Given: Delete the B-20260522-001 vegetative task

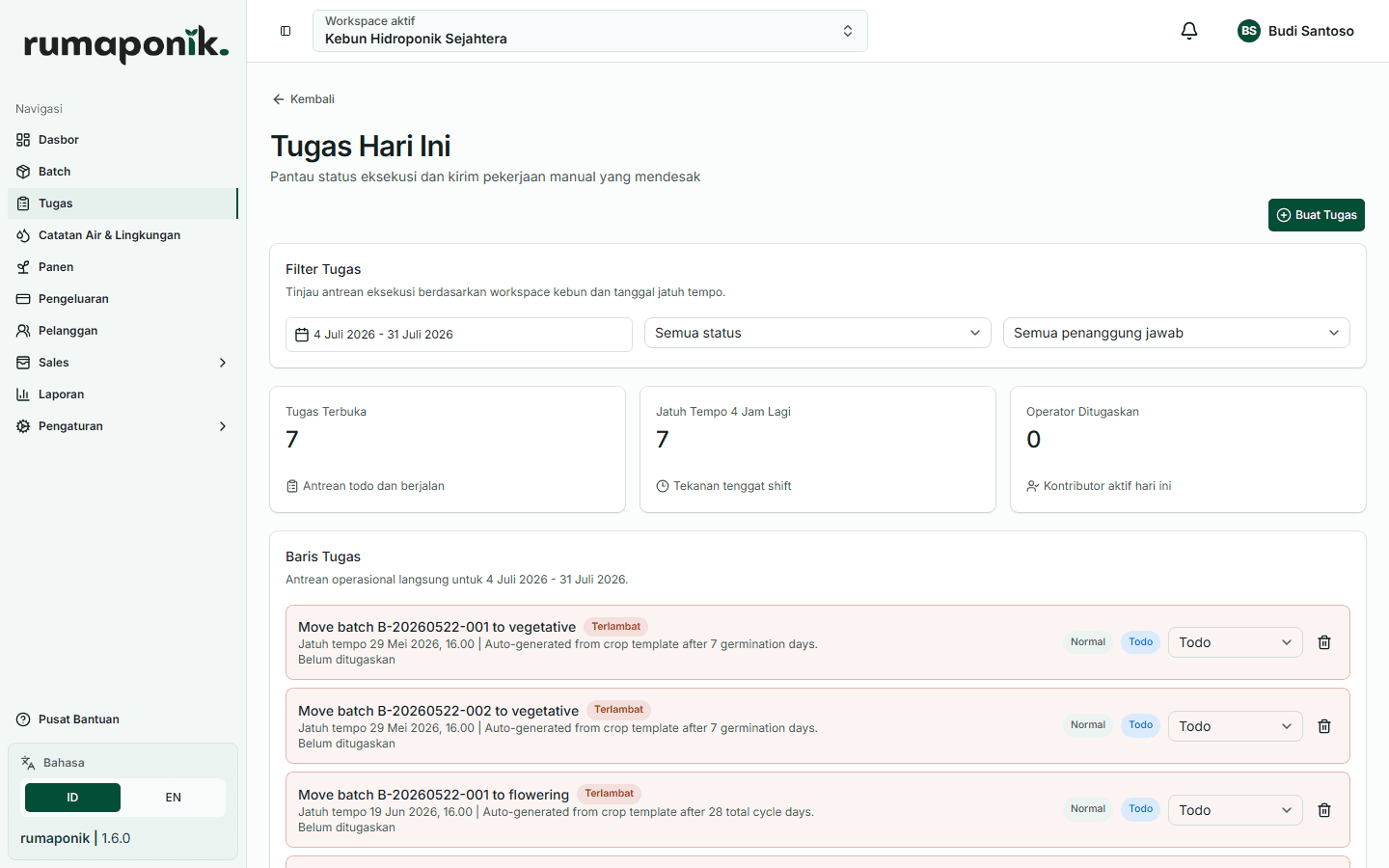Looking at the screenshot, I should tap(1324, 642).
